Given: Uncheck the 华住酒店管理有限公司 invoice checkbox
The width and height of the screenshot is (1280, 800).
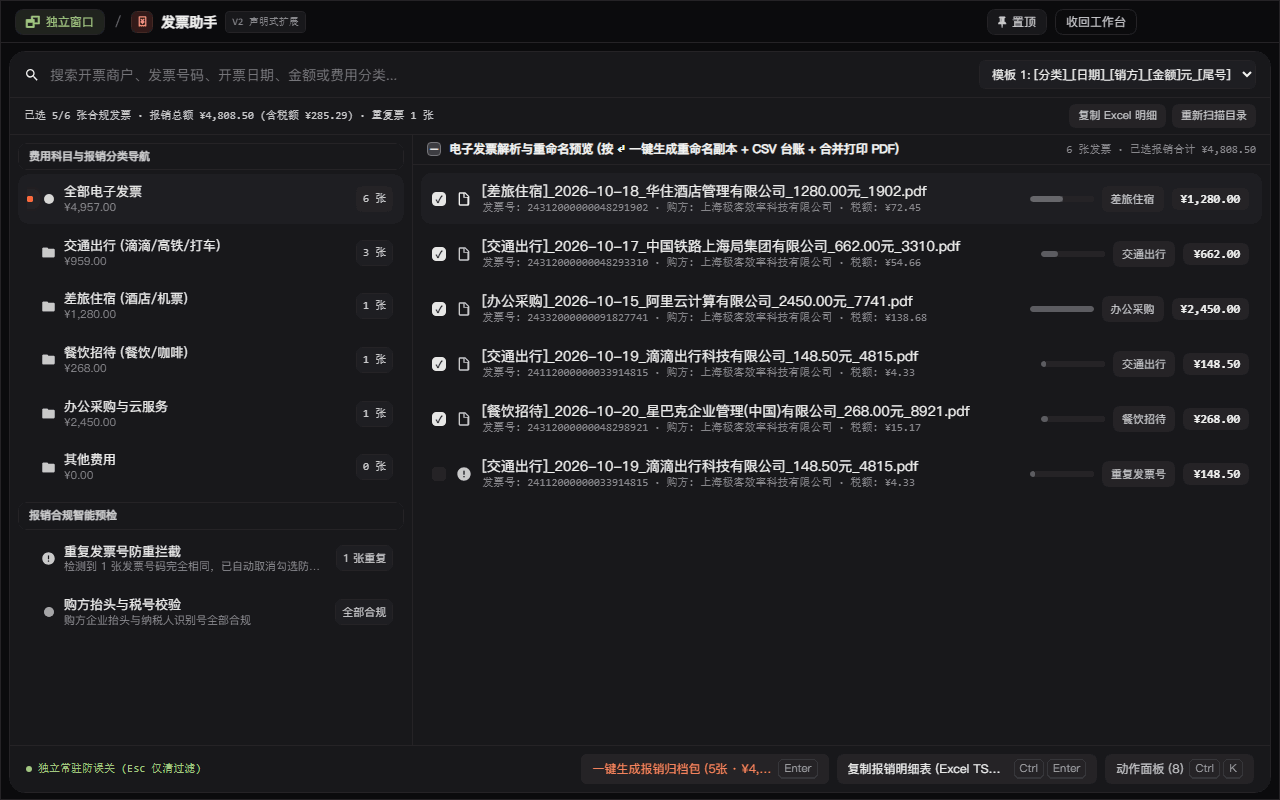Looking at the screenshot, I should [x=439, y=199].
